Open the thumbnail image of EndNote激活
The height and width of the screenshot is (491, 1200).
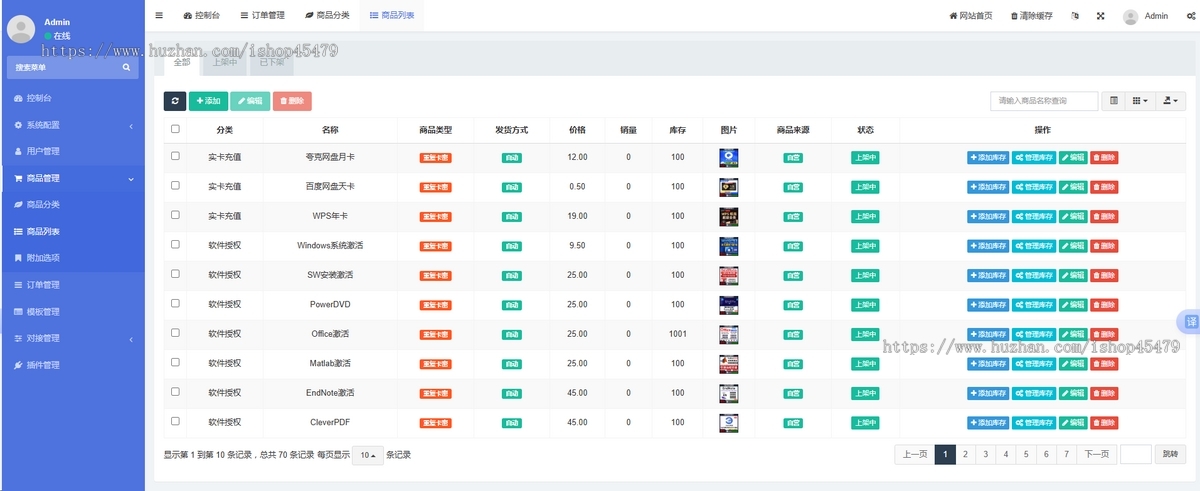(729, 393)
